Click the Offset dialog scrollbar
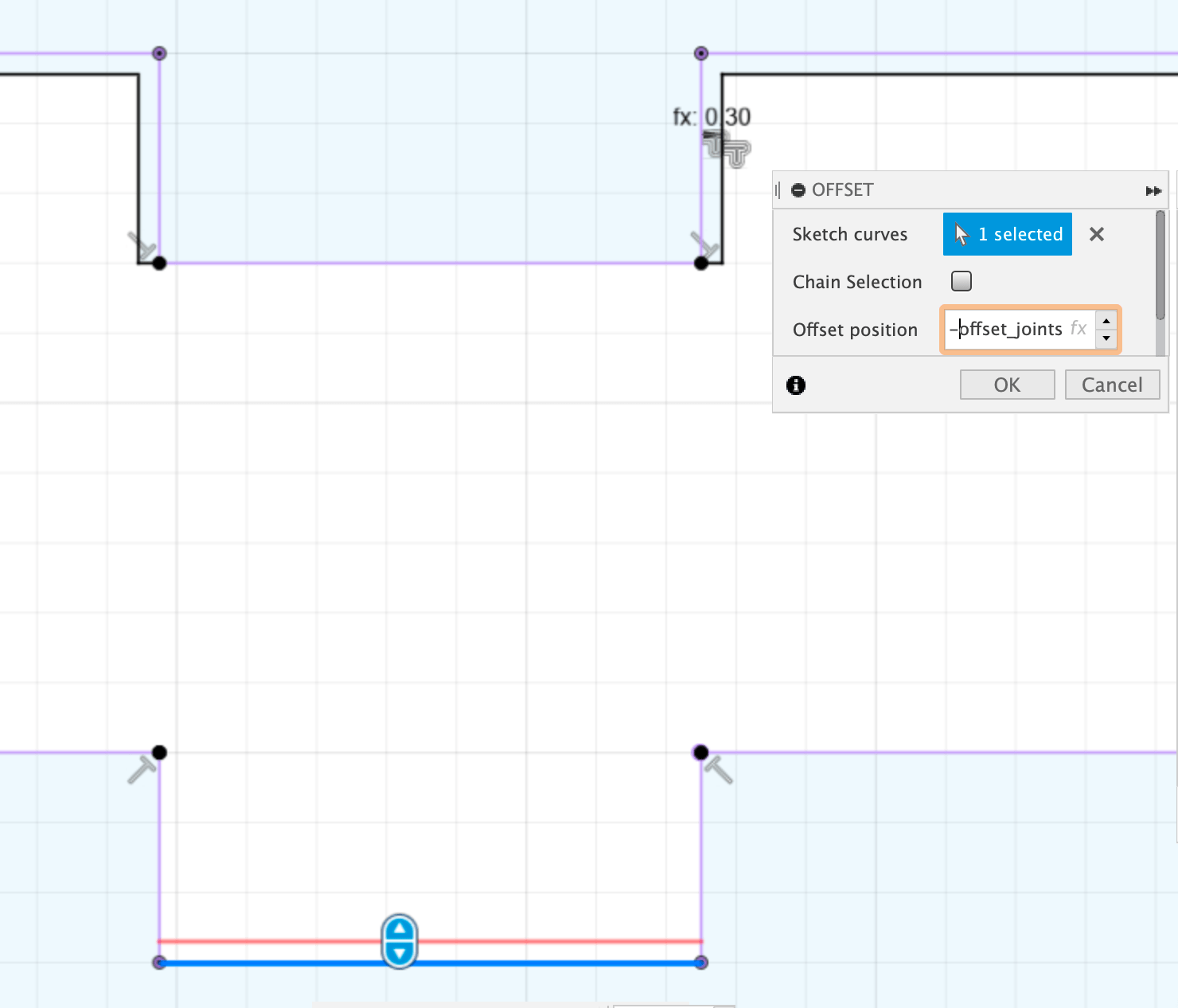Screen dimensions: 1178x1008 point(1160,265)
